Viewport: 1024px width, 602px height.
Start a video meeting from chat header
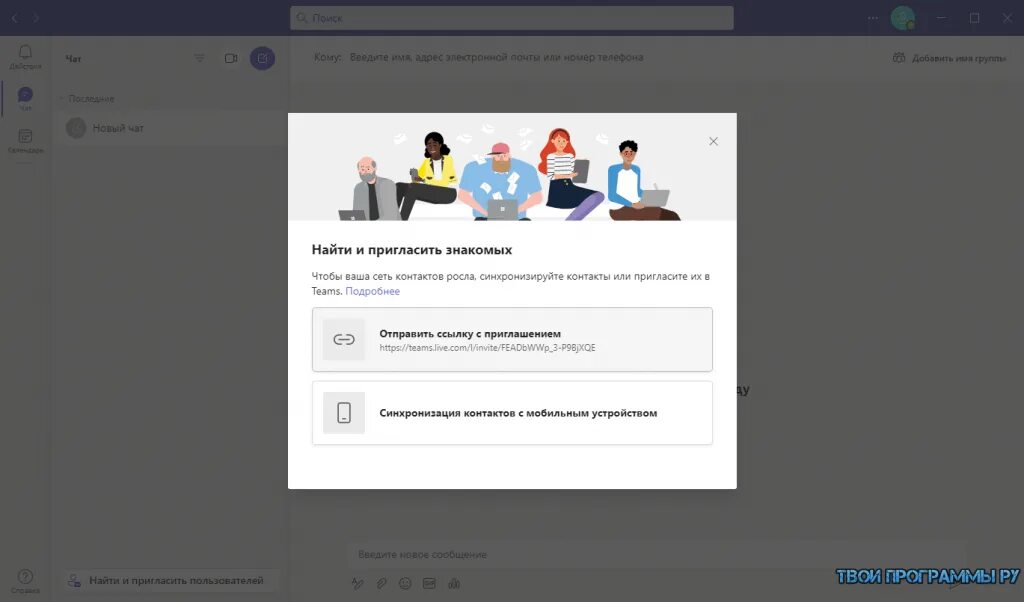pyautogui.click(x=231, y=58)
